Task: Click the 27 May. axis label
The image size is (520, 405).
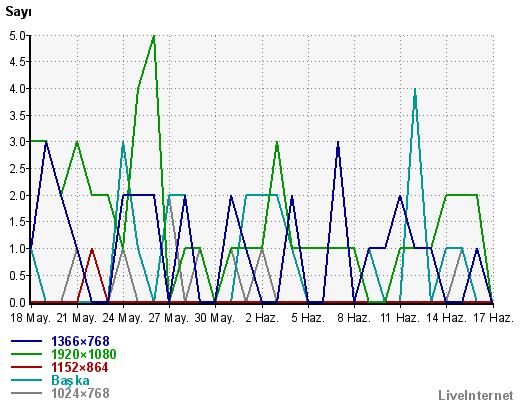Action: (169, 318)
